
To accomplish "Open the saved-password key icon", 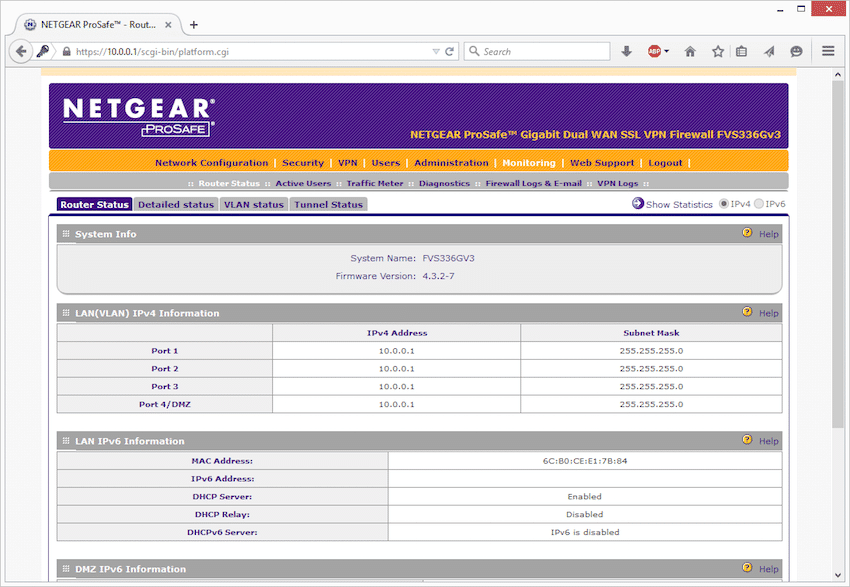I will coord(42,51).
